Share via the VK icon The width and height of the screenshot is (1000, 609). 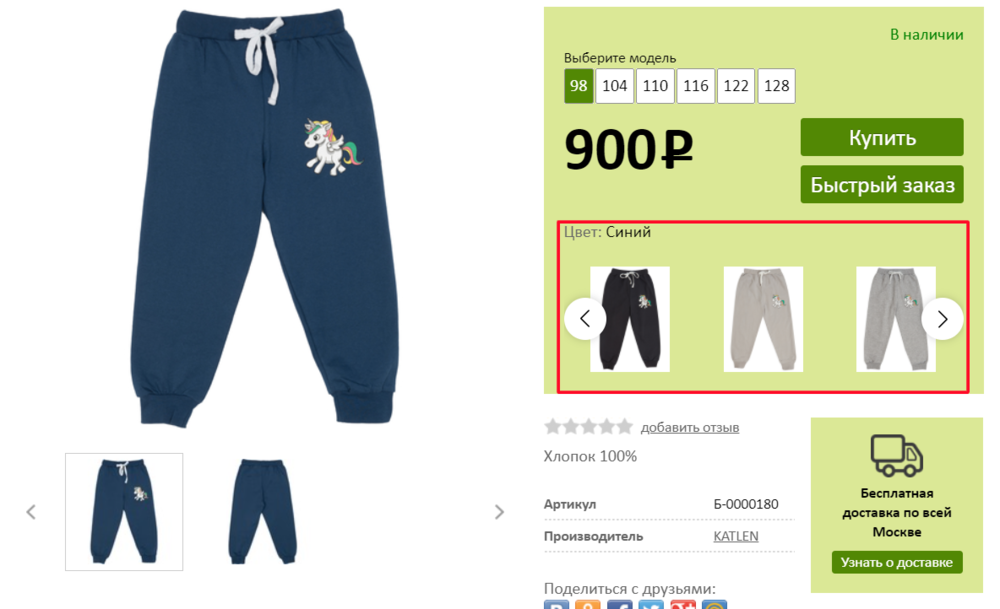(556, 605)
